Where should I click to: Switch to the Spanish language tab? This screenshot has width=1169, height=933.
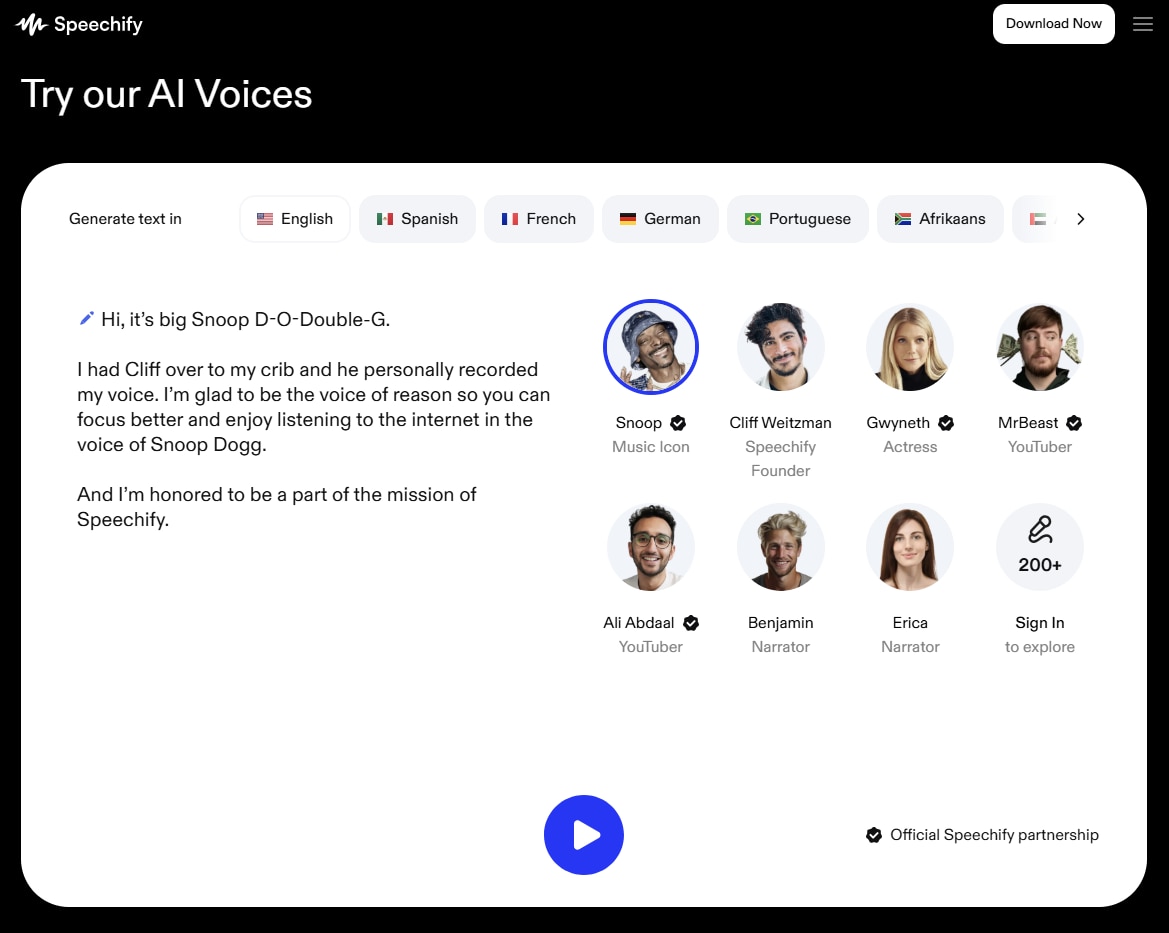click(x=417, y=219)
